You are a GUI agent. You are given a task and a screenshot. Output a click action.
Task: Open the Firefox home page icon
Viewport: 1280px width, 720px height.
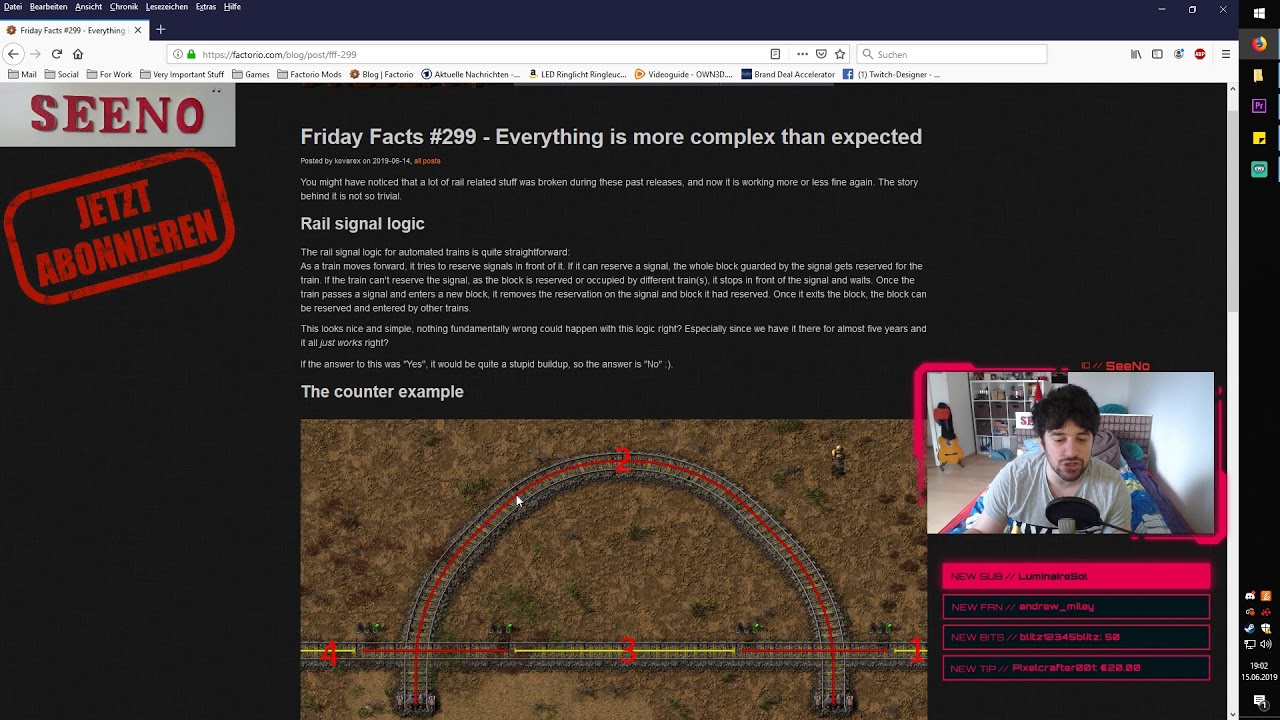click(x=78, y=54)
